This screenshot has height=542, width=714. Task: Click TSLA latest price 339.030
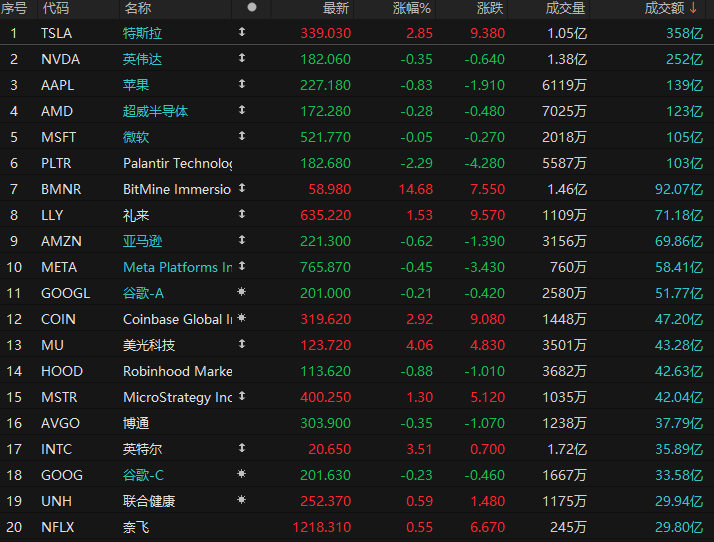click(326, 33)
